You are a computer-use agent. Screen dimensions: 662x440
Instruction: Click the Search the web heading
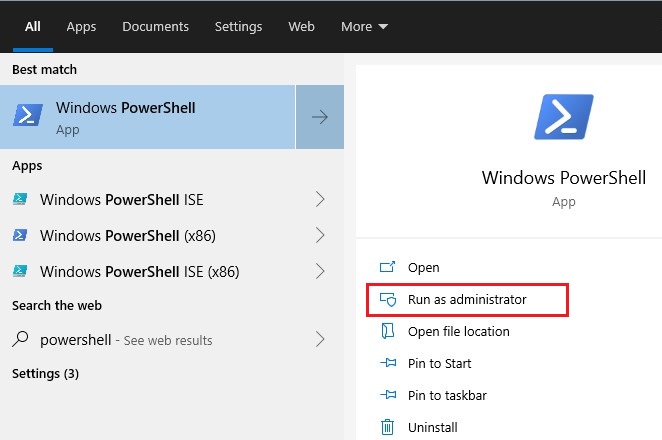pos(57,305)
